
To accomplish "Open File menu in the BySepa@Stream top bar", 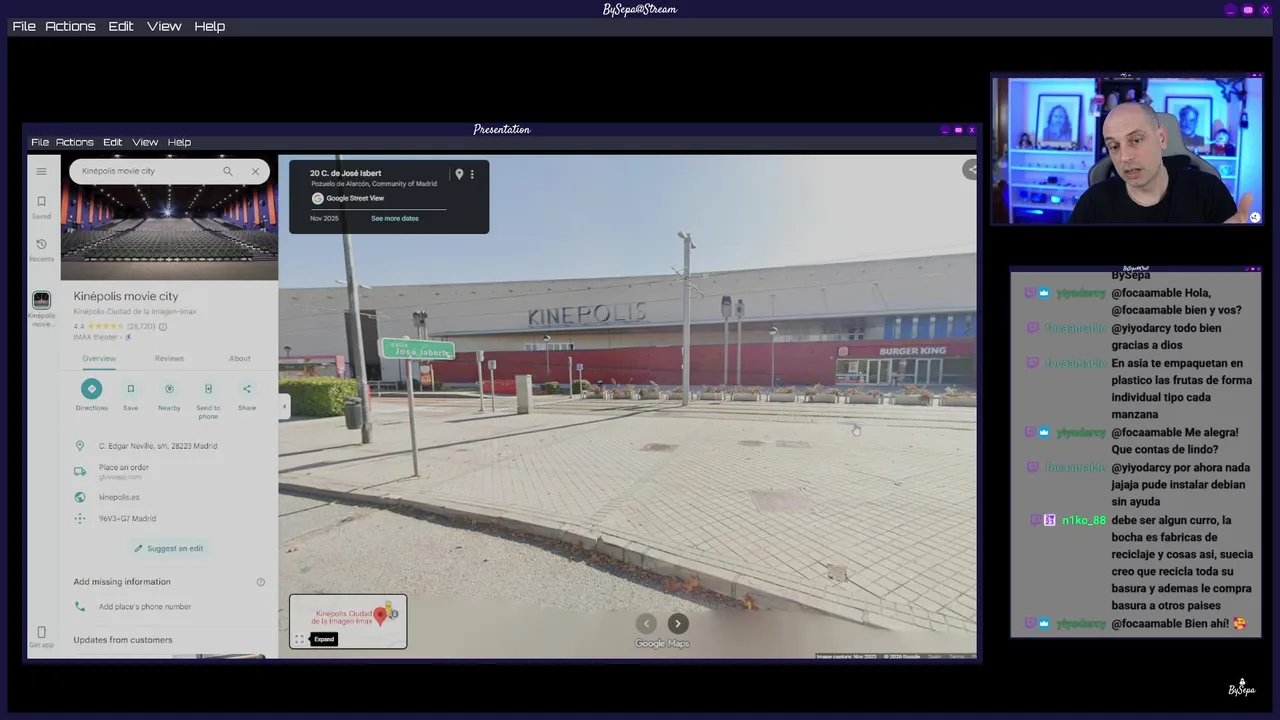I will [24, 26].
